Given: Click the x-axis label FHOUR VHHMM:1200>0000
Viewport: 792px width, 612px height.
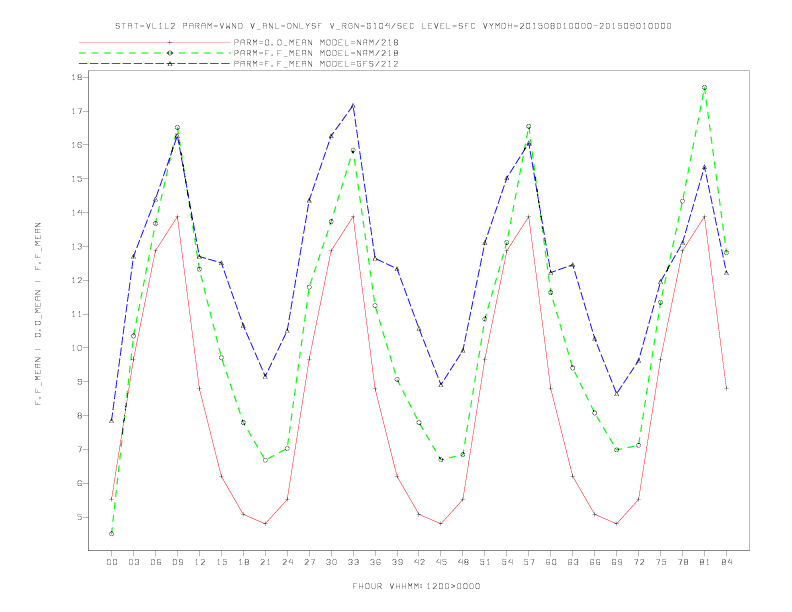Looking at the screenshot, I should click(416, 586).
